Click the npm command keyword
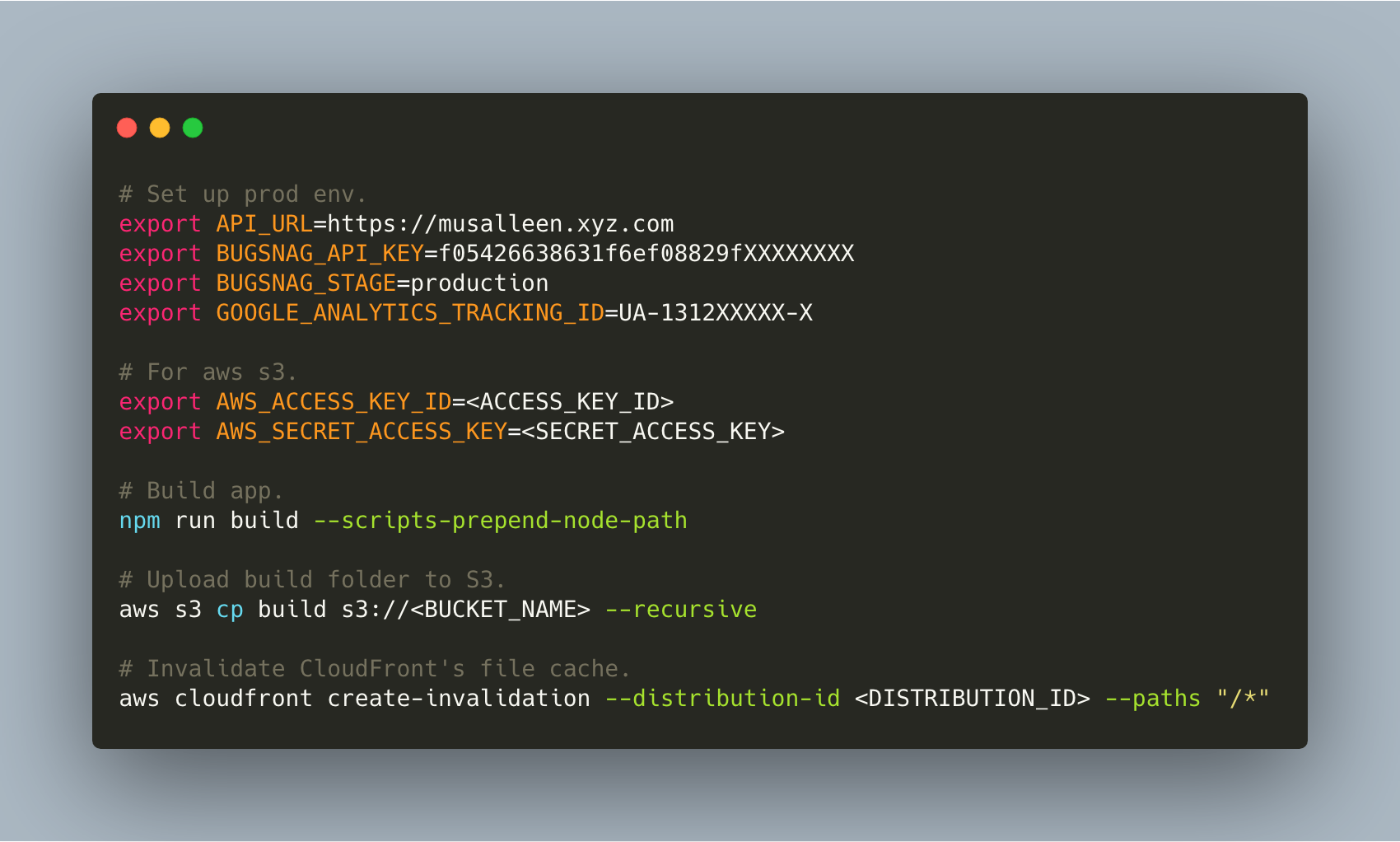Viewport: 1400px width, 842px height. (140, 521)
